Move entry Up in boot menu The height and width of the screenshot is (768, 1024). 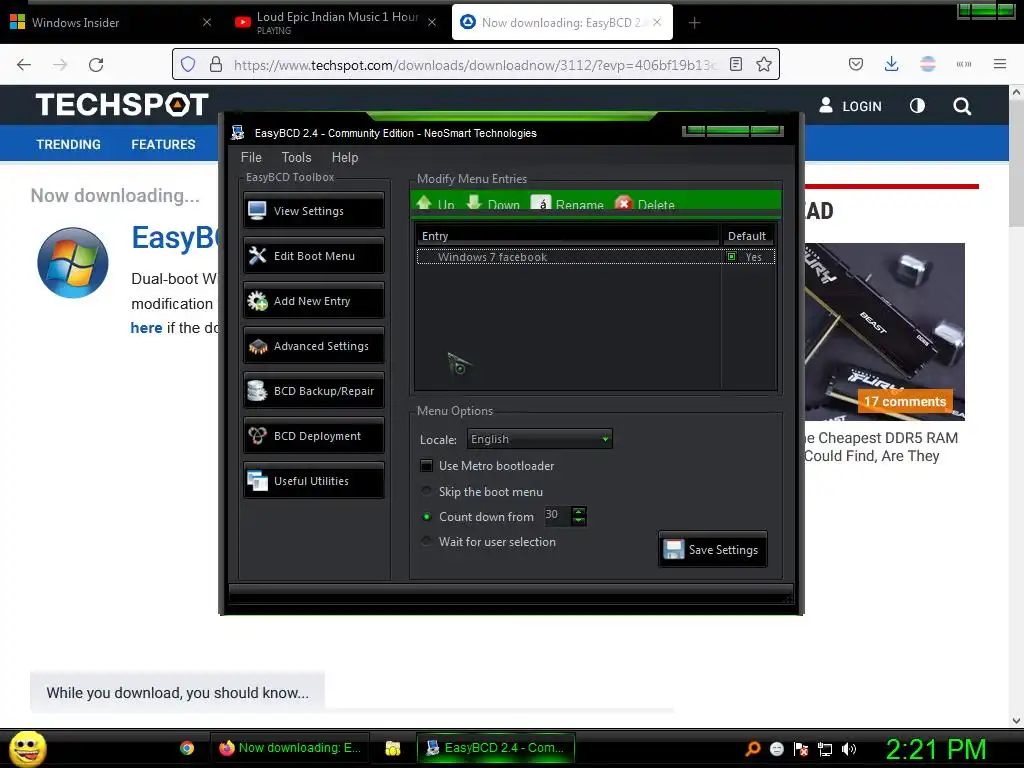(x=436, y=204)
